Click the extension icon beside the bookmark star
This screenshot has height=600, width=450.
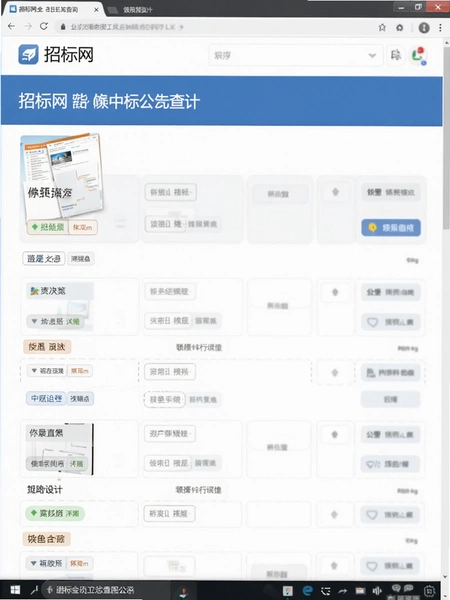click(399, 28)
